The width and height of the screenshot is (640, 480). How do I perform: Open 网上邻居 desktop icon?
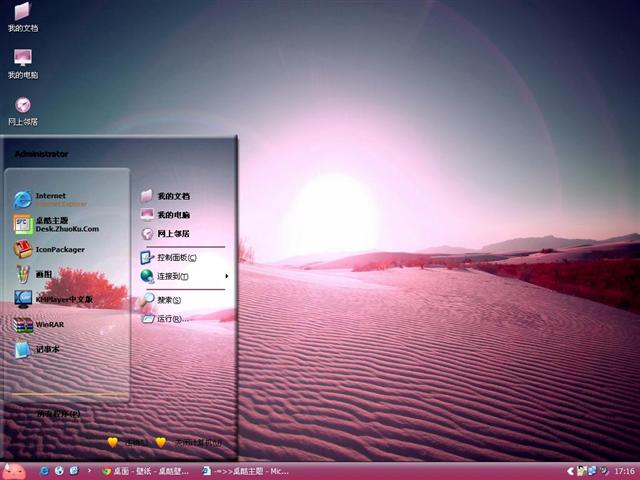[x=23, y=111]
